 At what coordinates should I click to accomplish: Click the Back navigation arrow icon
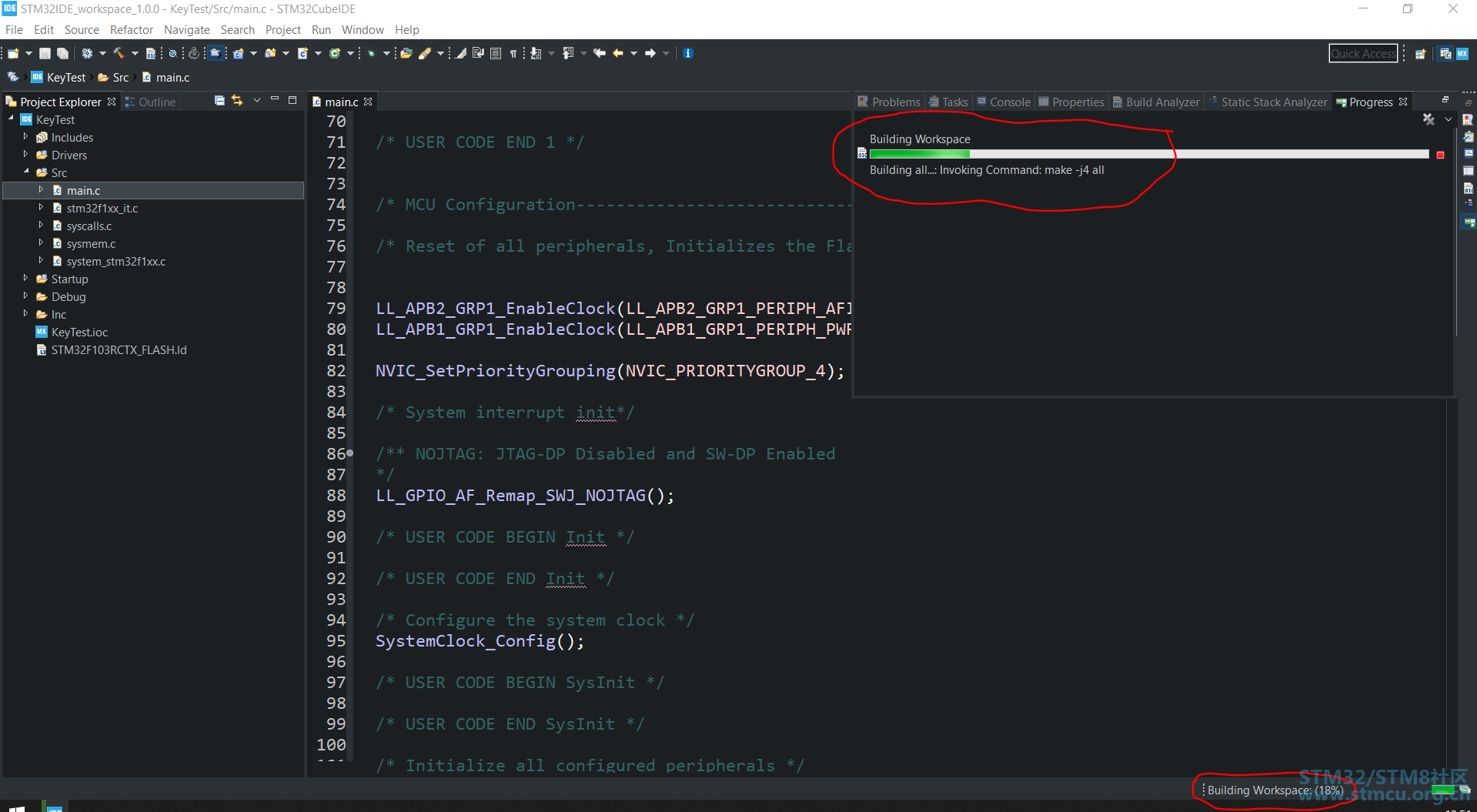tap(618, 53)
